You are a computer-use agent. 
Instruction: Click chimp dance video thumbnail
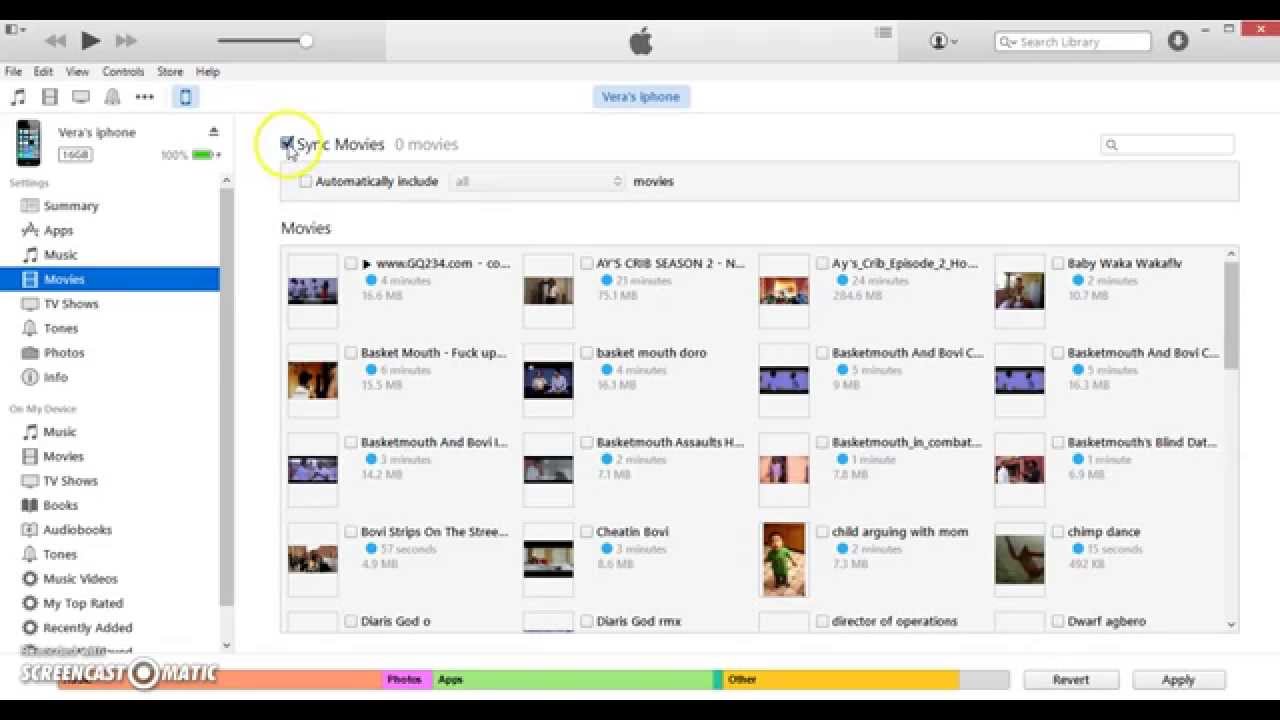(x=1020, y=560)
